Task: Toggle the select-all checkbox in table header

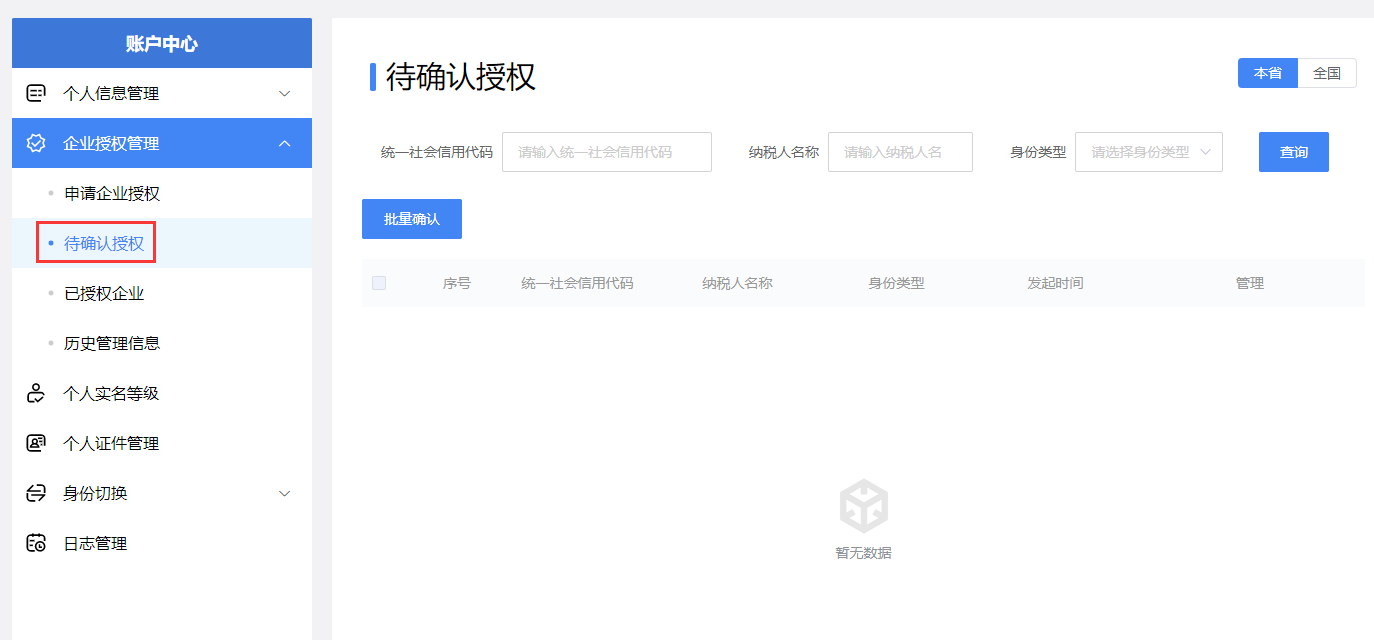Action: click(379, 283)
